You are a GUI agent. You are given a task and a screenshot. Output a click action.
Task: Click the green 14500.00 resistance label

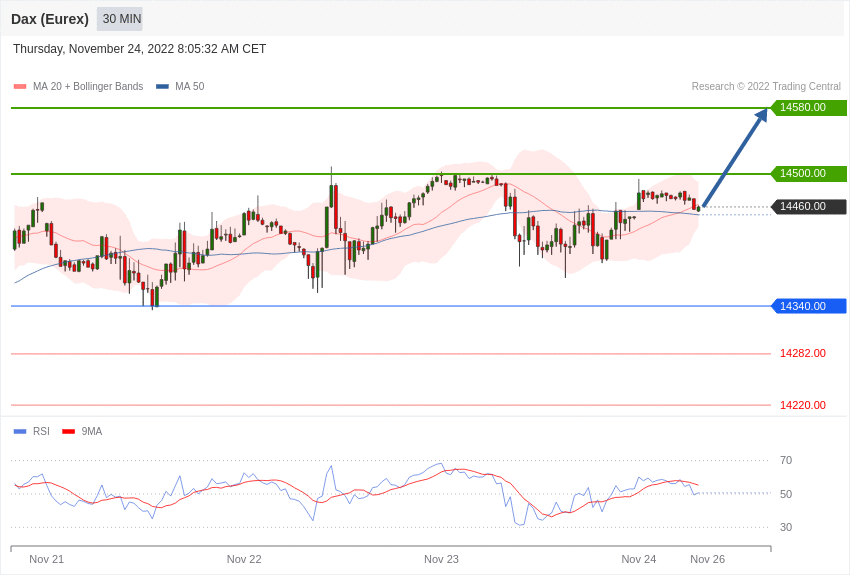click(x=808, y=174)
